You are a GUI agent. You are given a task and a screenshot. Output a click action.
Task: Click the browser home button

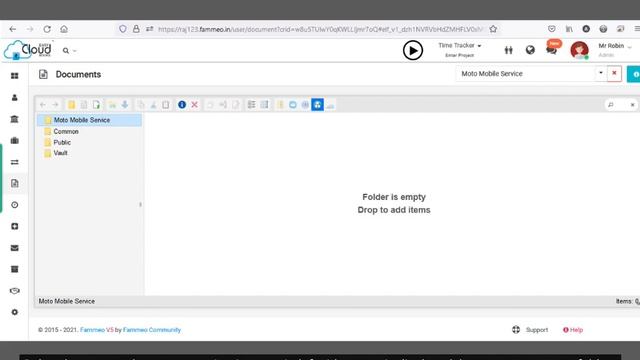[64, 29]
